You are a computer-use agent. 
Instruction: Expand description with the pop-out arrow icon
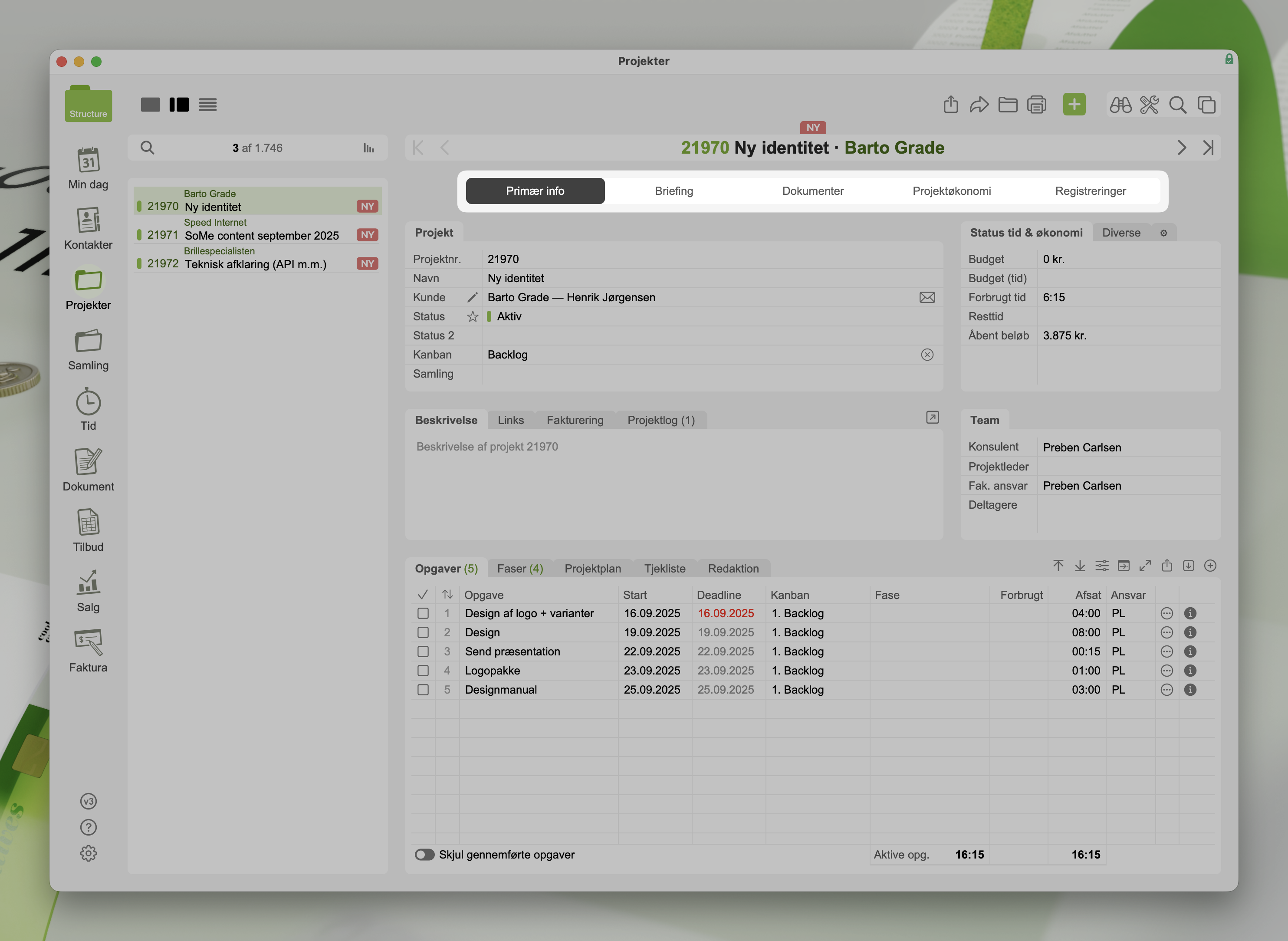[932, 418]
